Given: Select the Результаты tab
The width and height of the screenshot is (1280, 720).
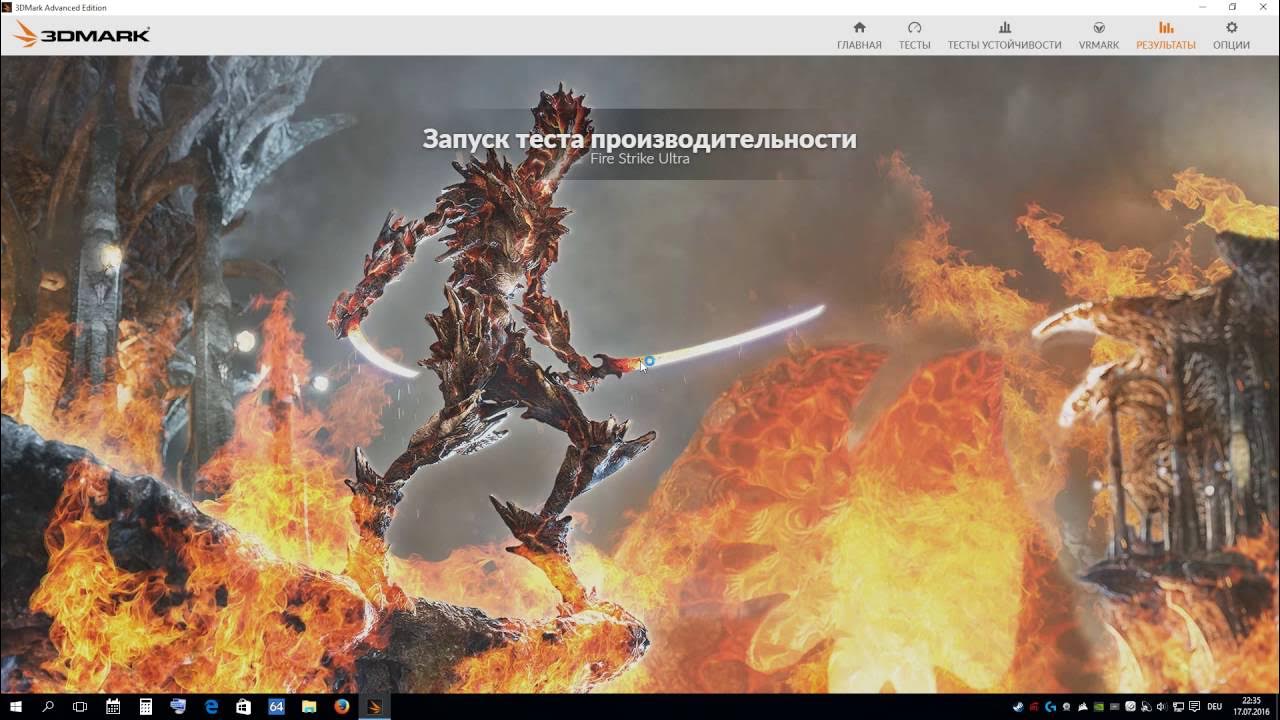Looking at the screenshot, I should click(1165, 36).
